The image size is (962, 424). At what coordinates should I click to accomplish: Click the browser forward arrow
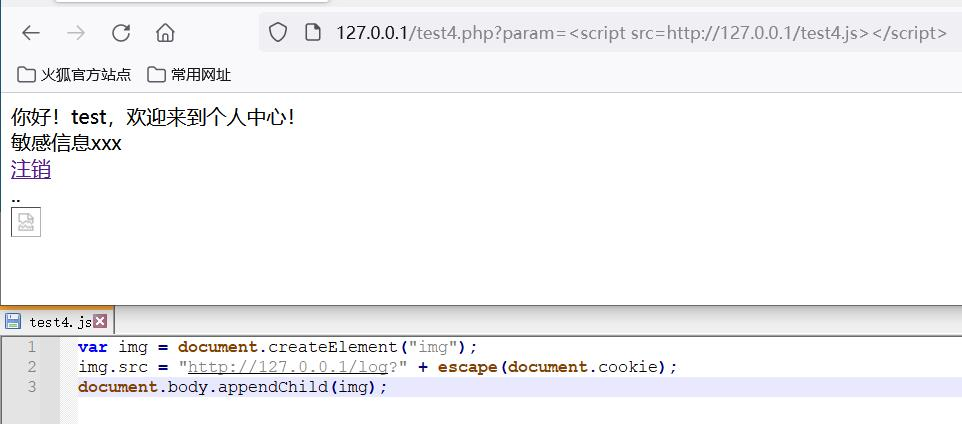click(75, 33)
